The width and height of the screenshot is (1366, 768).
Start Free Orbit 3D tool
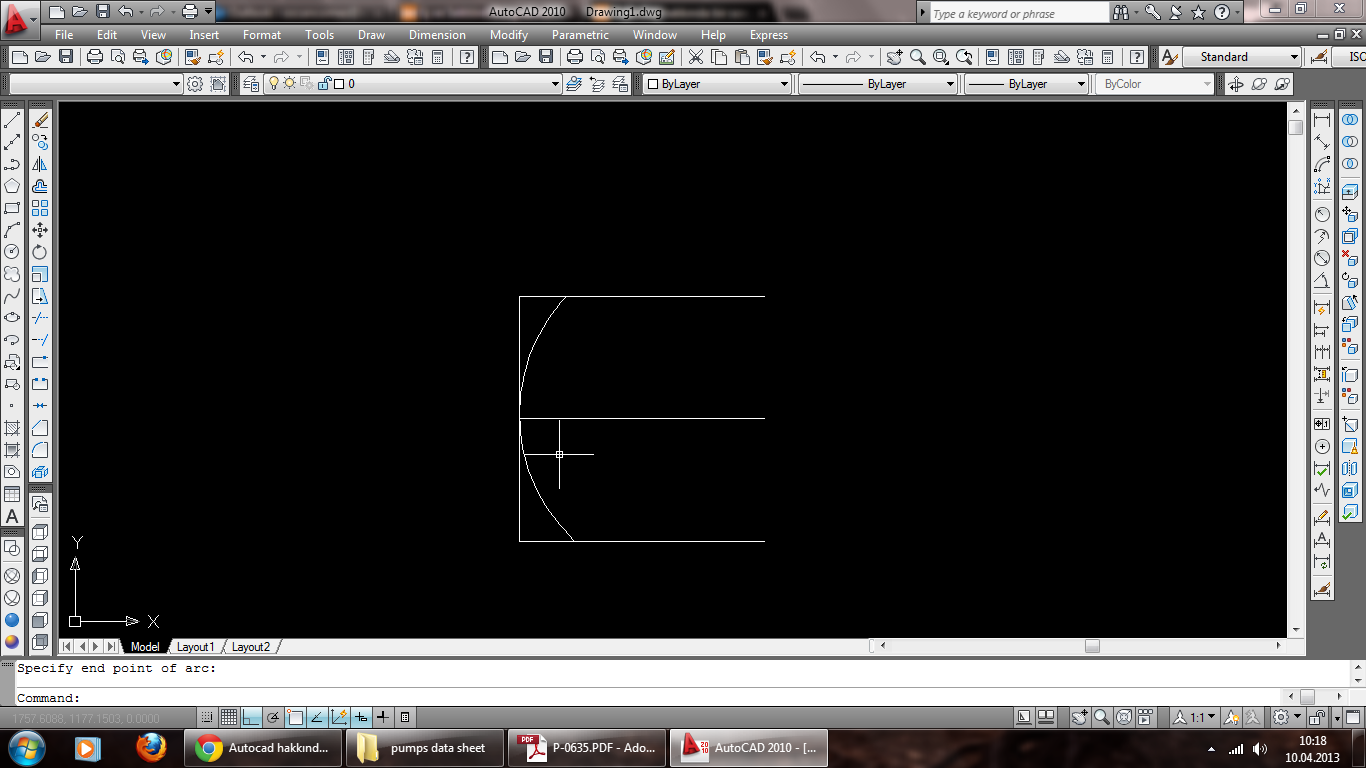pyautogui.click(x=1259, y=84)
